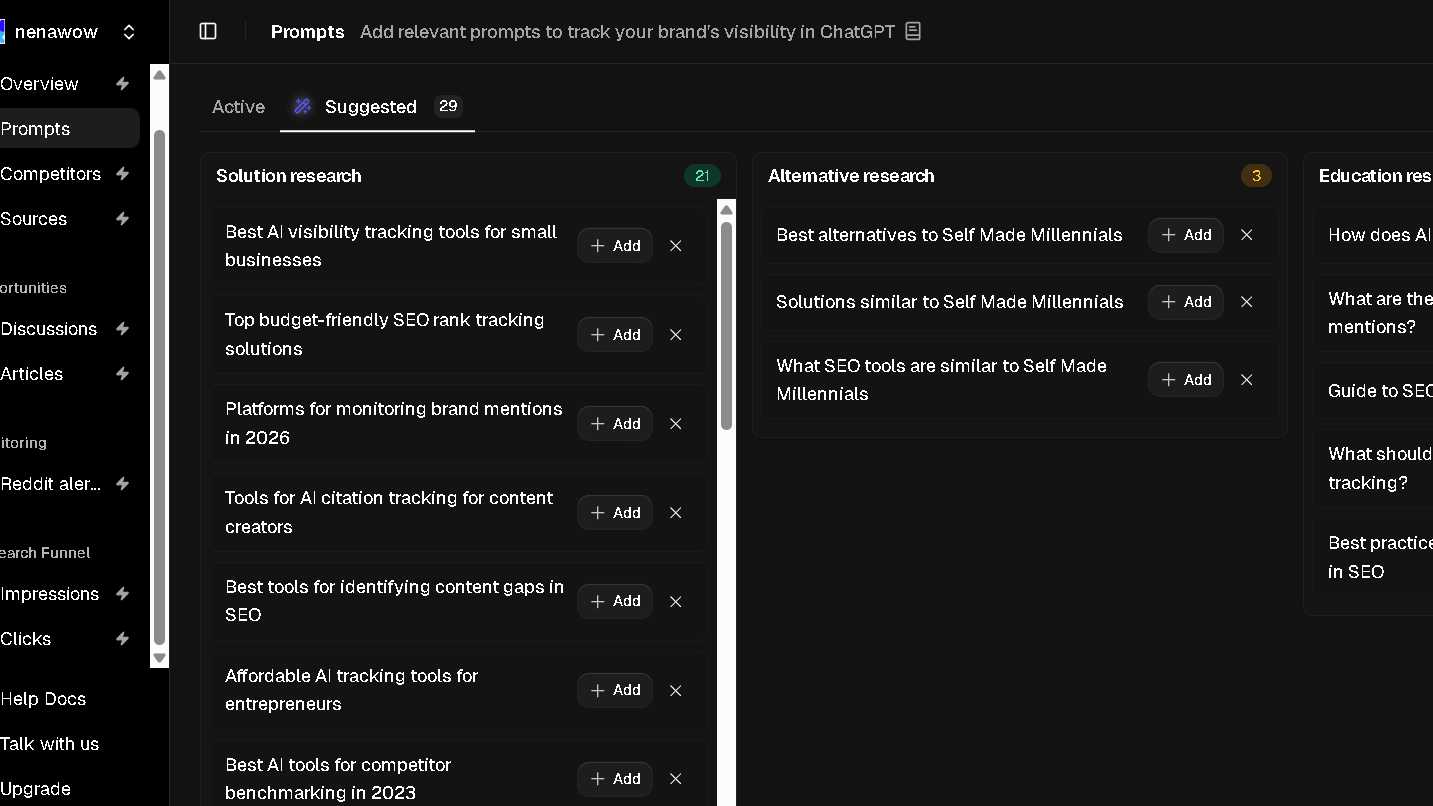The width and height of the screenshot is (1433, 806).
Task: Click the lightning icon next to Clicks
Action: click(x=122, y=639)
